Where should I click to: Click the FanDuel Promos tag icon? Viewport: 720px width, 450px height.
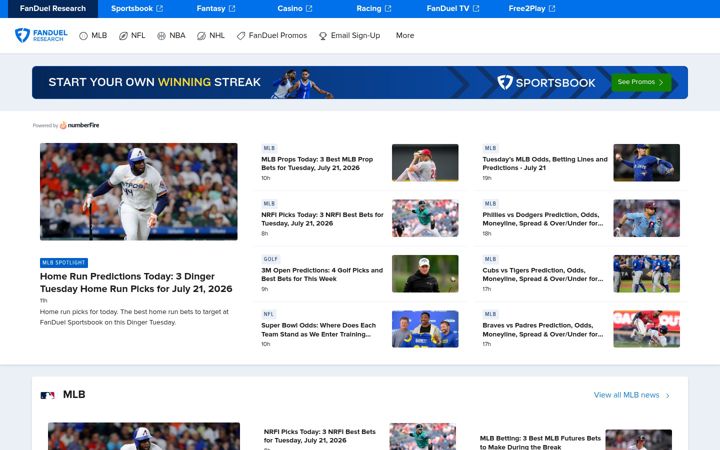click(241, 36)
